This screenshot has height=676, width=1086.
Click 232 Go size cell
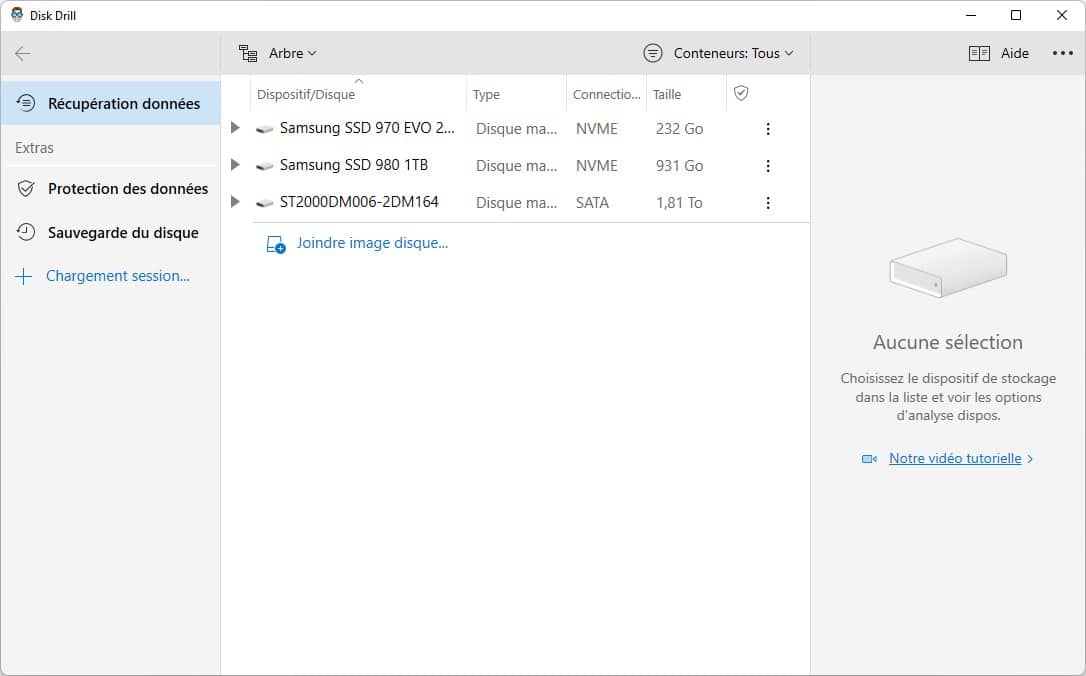[x=679, y=129]
